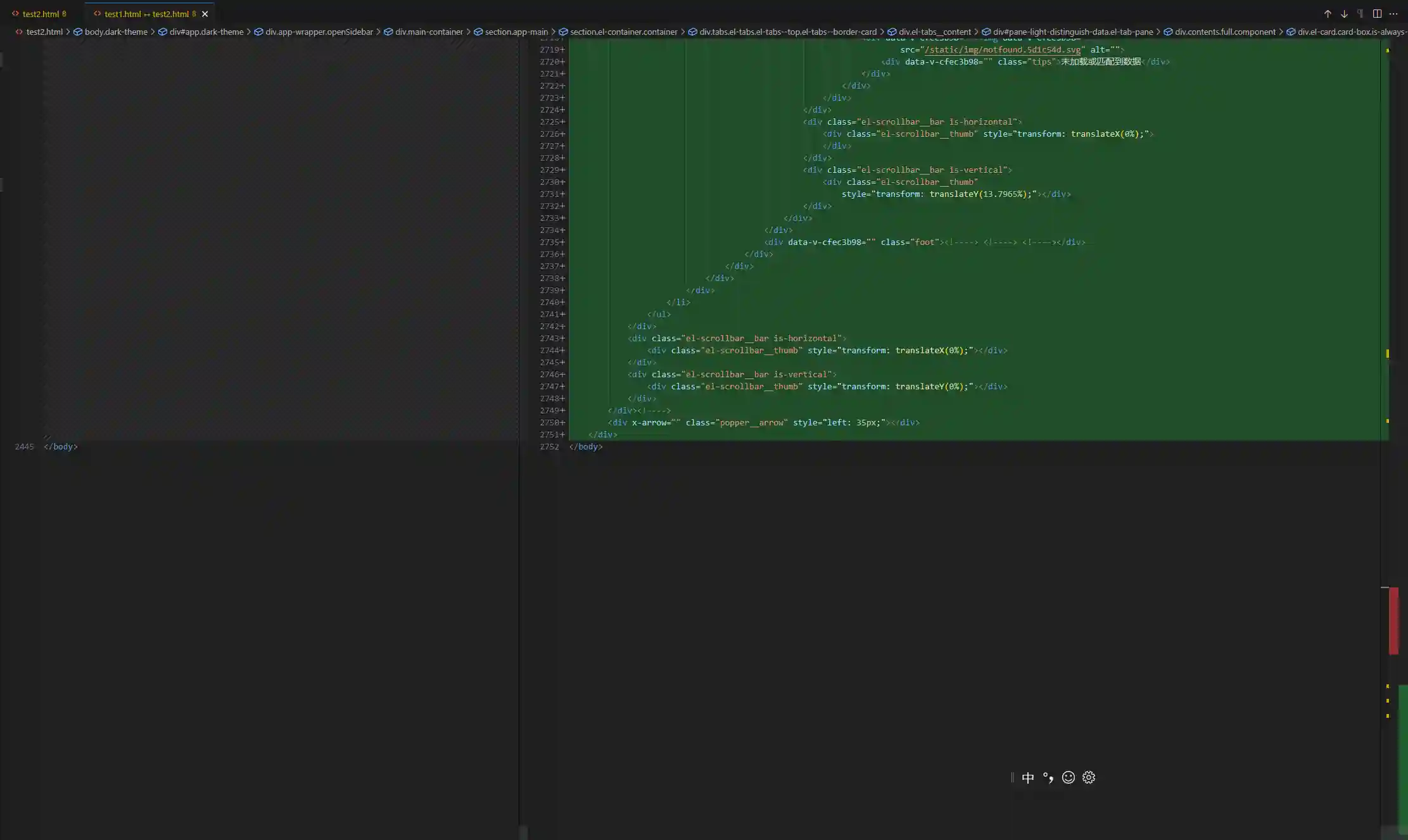
Task: Open div#pane-light-distinguish-data.el-tab-pane breadcrumb
Action: point(1073,32)
